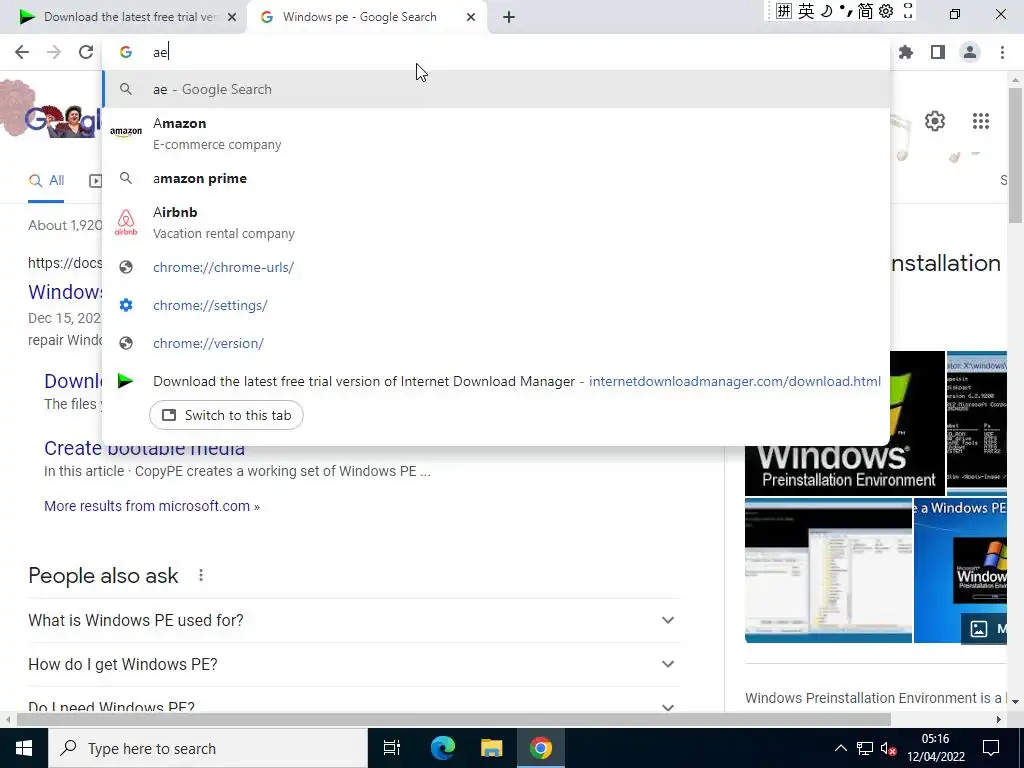Click the address bar containing 'ae'
Screen dimensions: 1024x768
coord(496,52)
